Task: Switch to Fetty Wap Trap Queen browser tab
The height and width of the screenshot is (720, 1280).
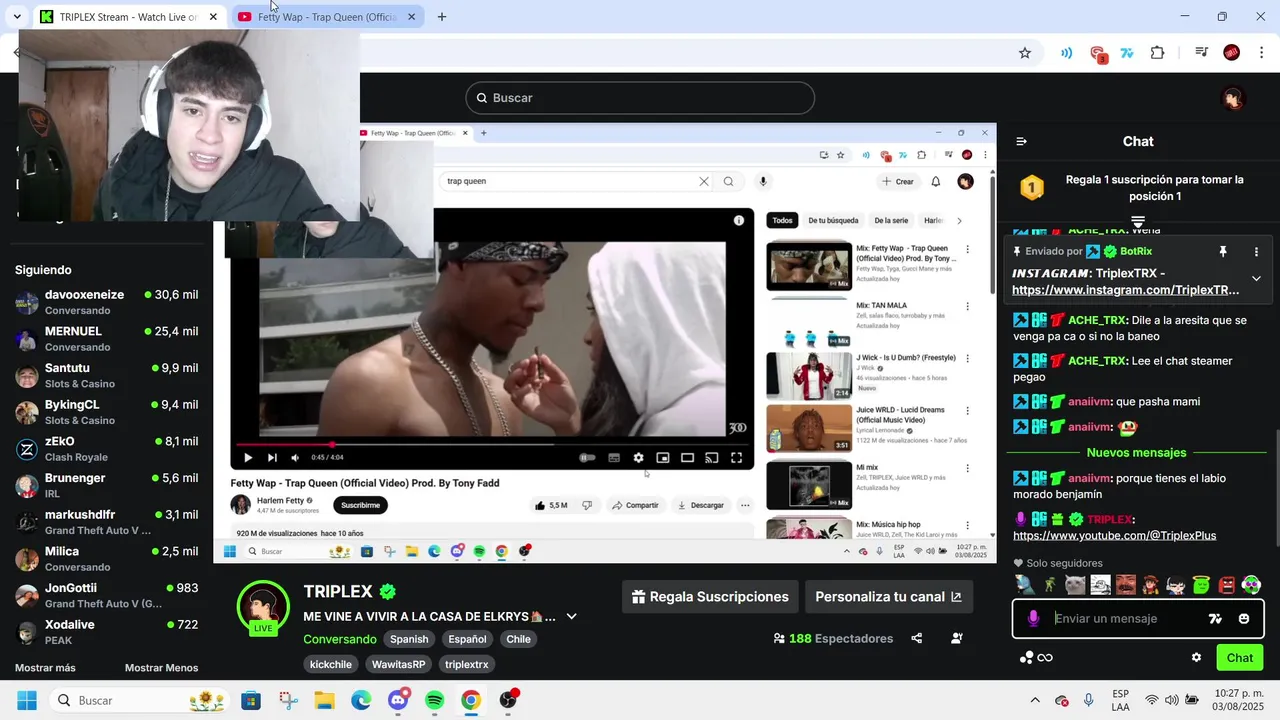Action: (329, 17)
